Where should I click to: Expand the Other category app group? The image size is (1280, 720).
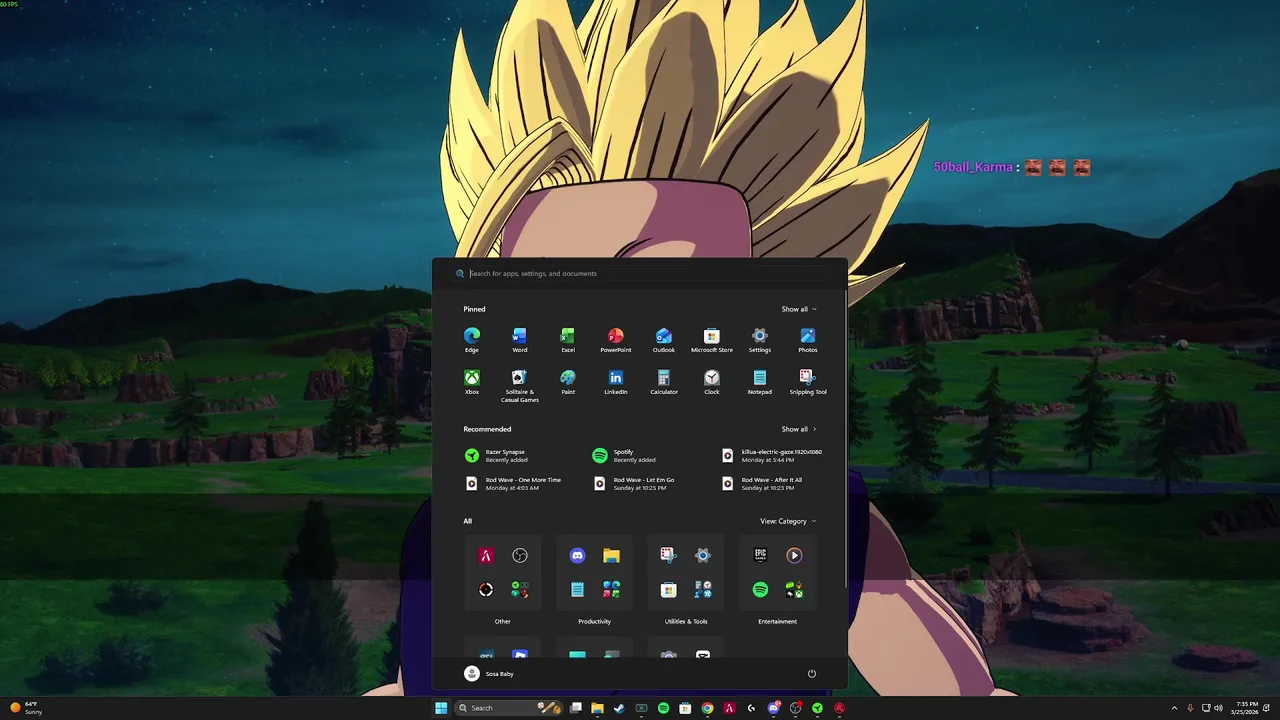click(520, 590)
